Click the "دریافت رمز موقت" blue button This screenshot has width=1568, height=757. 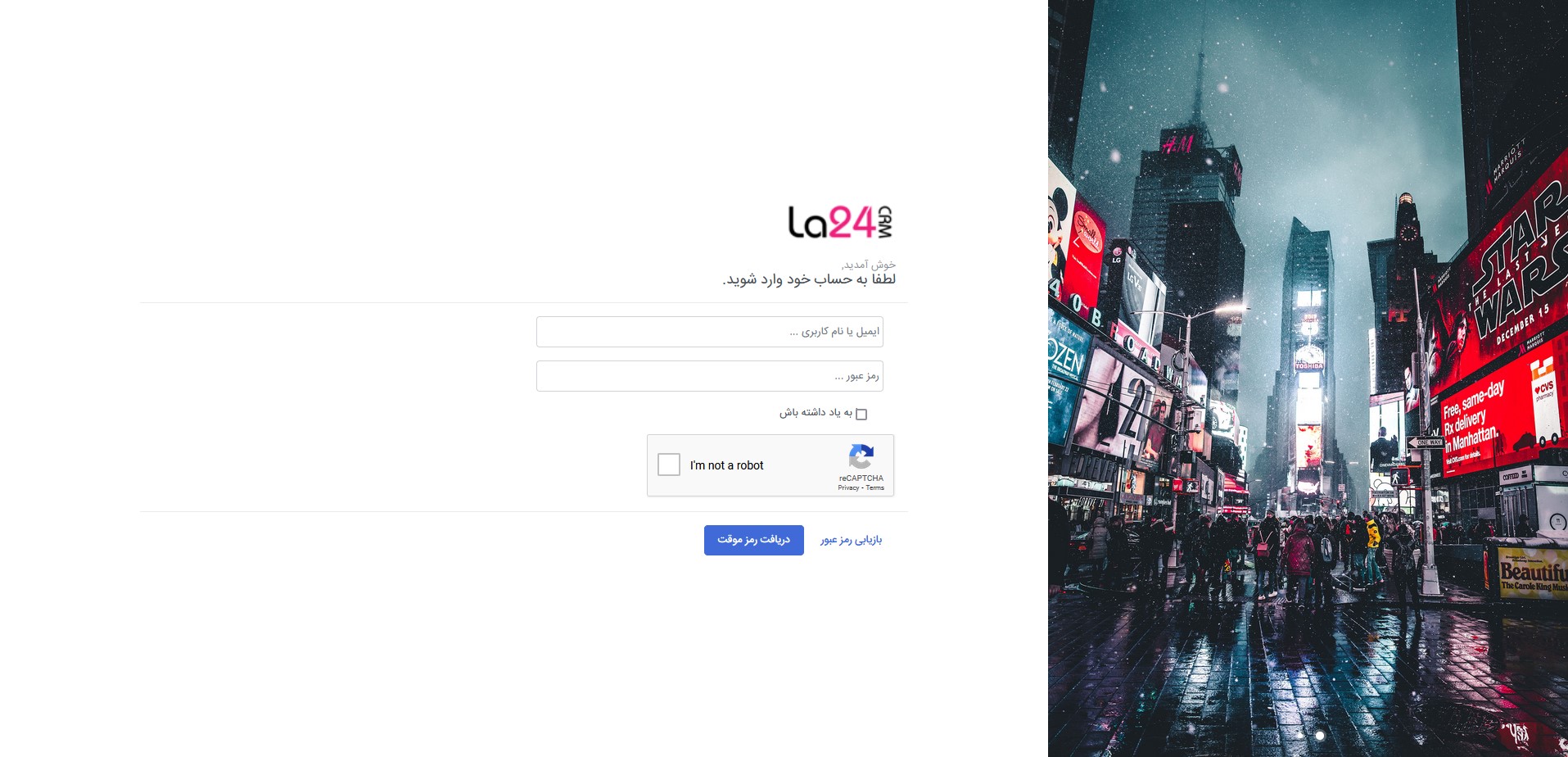tap(754, 540)
